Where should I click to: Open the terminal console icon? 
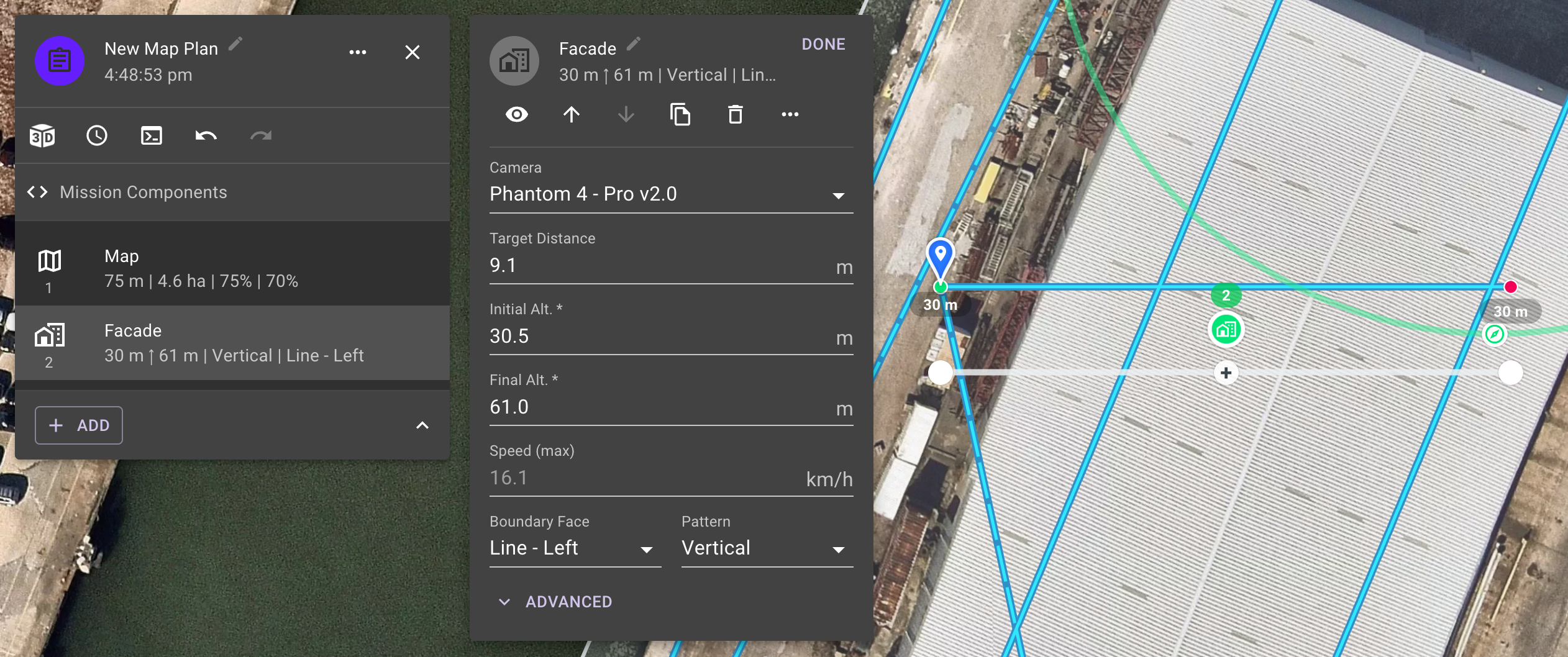(152, 136)
